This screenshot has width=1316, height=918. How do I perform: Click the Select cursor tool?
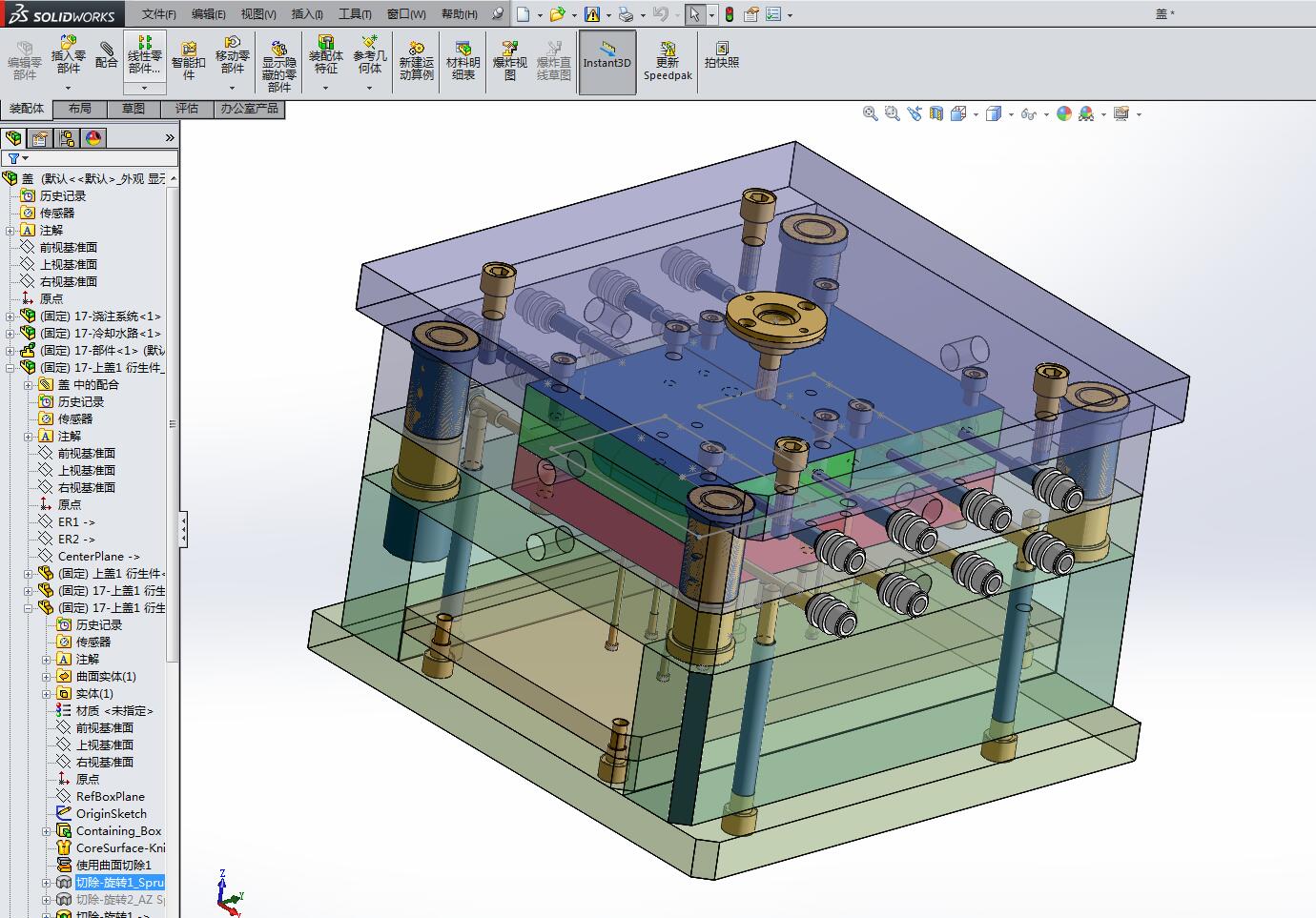[x=695, y=14]
